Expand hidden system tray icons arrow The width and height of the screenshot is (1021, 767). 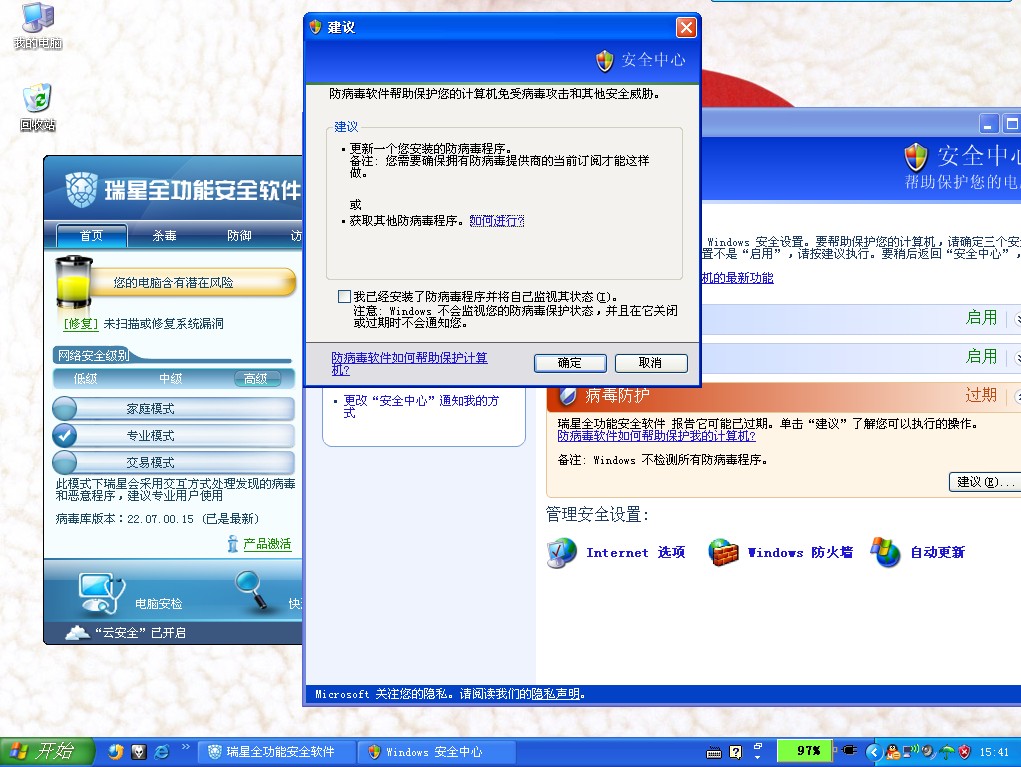(874, 753)
